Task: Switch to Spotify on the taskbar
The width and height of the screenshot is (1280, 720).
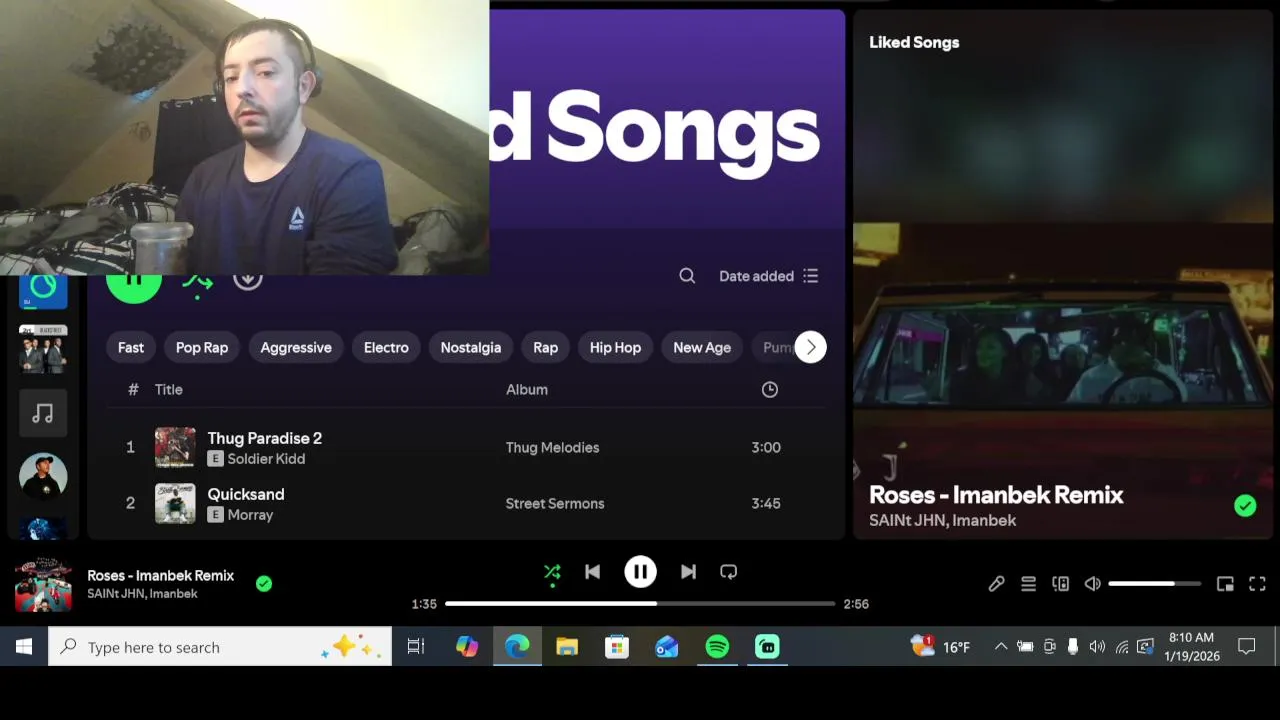Action: [x=717, y=647]
